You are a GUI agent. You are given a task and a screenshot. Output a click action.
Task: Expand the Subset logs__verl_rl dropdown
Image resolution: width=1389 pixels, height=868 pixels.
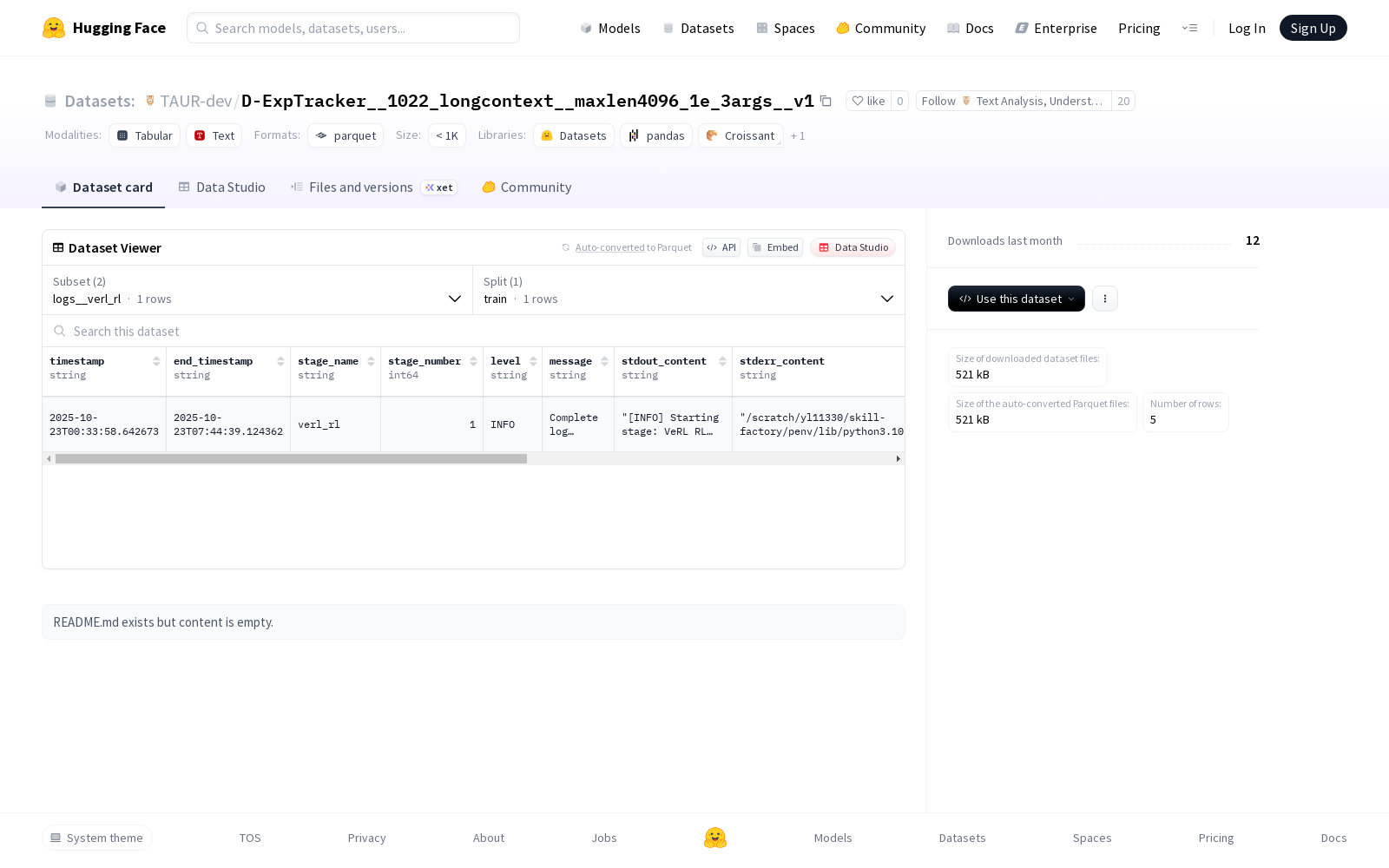[x=258, y=290]
